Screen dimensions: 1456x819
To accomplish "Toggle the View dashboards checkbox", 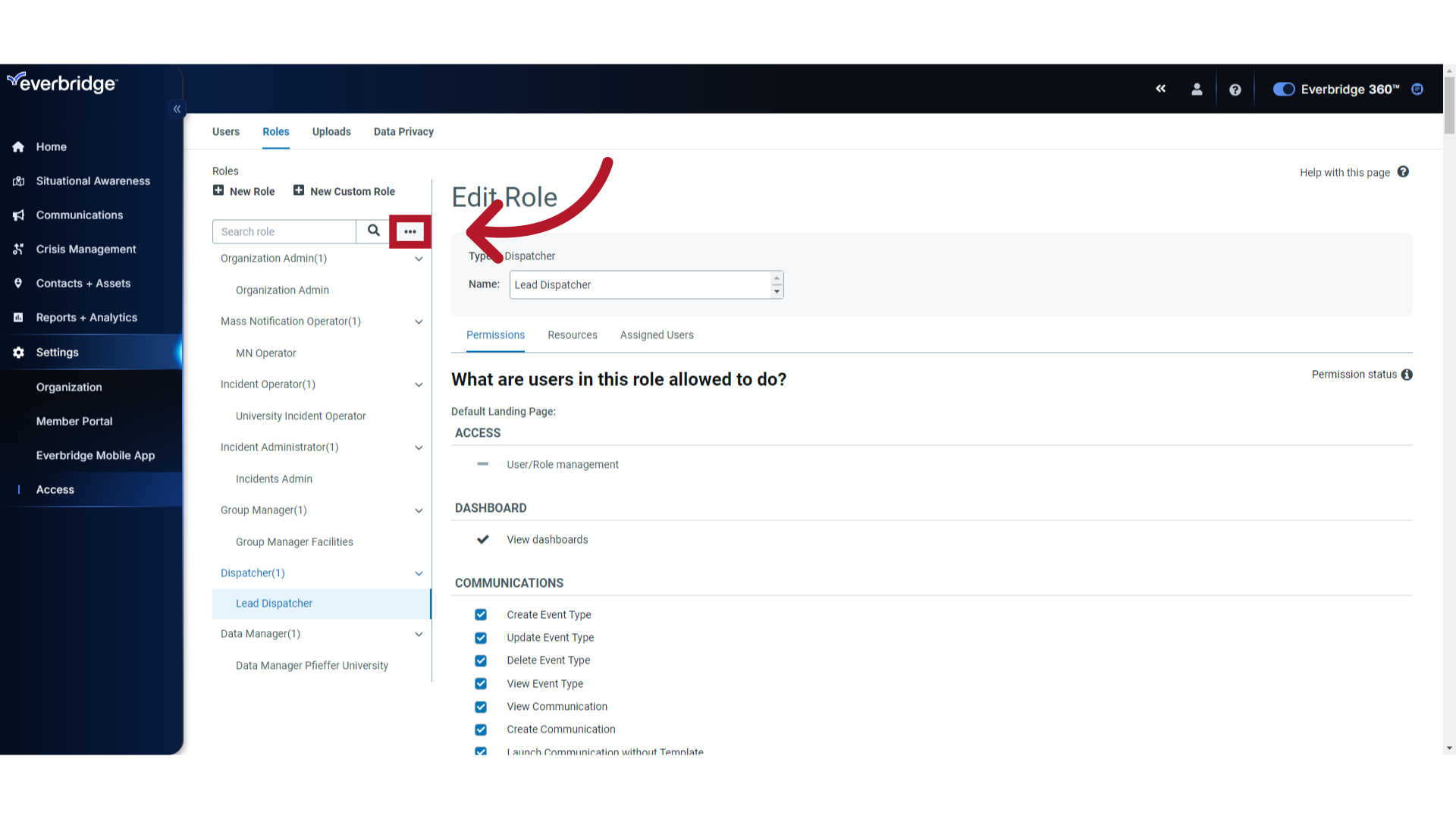I will [x=482, y=539].
